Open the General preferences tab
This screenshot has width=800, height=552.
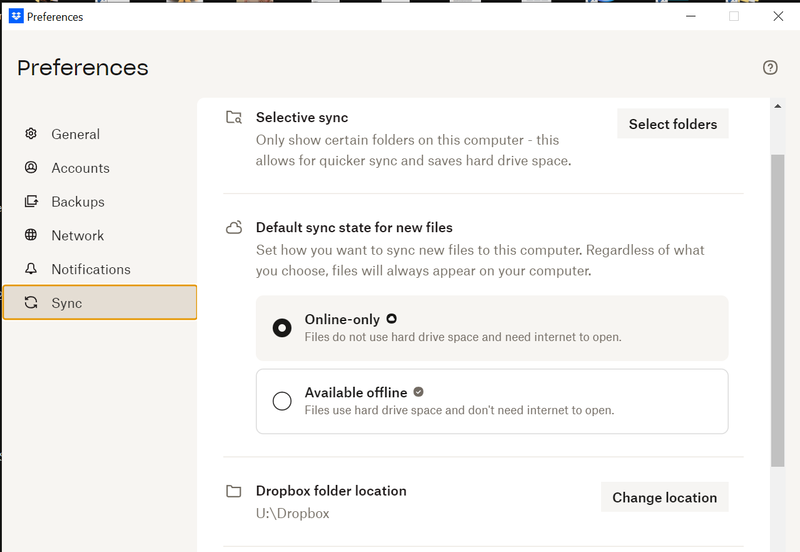click(76, 134)
